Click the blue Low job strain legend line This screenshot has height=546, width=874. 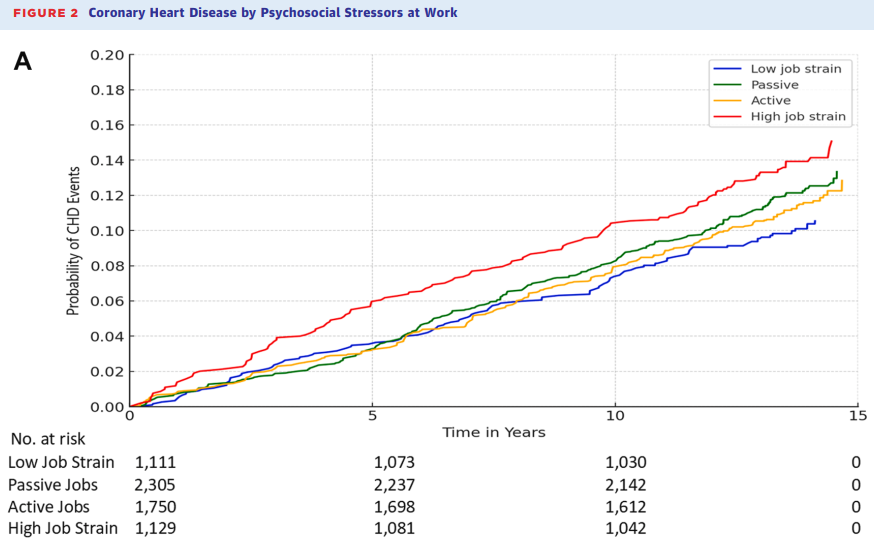[728, 69]
